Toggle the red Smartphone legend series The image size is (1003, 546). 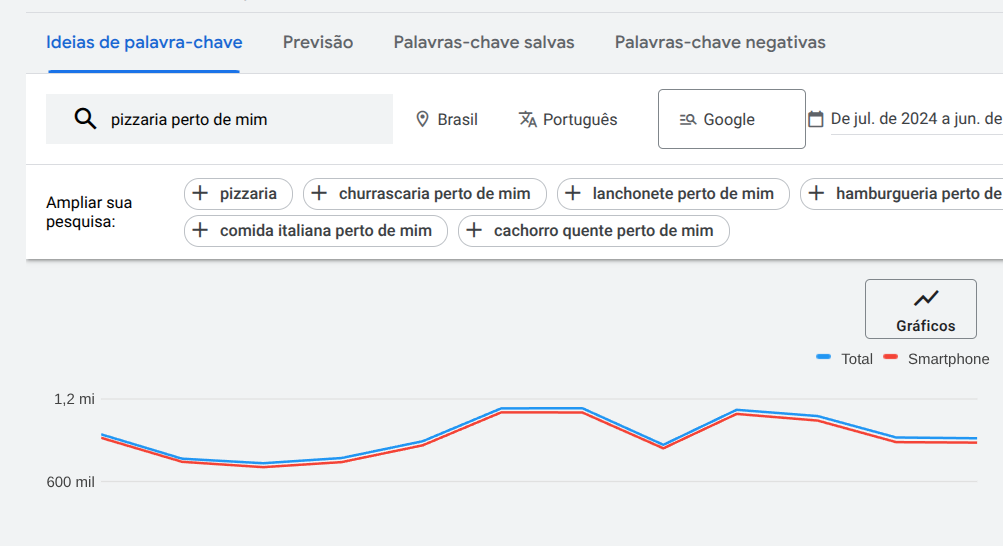click(936, 359)
